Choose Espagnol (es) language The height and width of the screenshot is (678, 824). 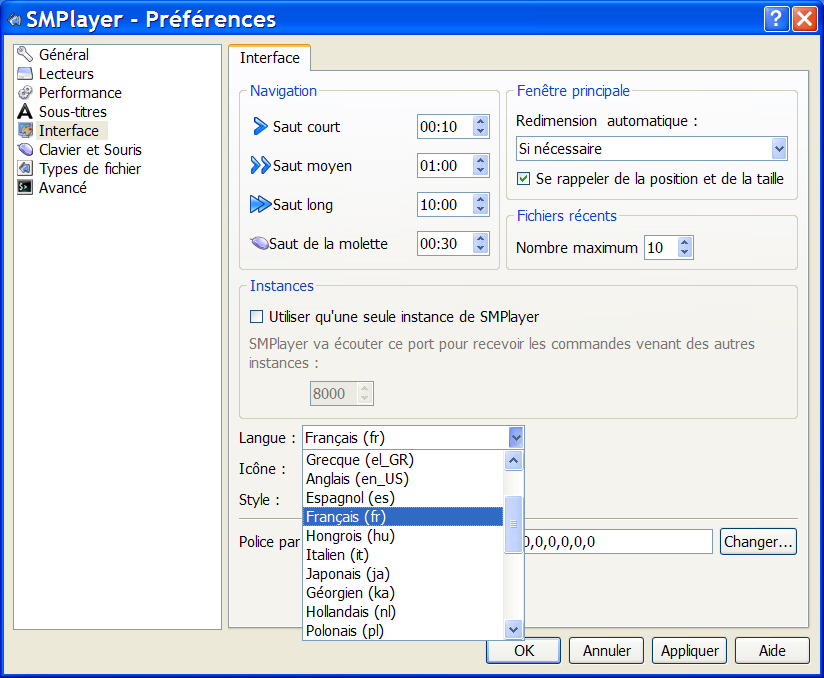point(403,497)
